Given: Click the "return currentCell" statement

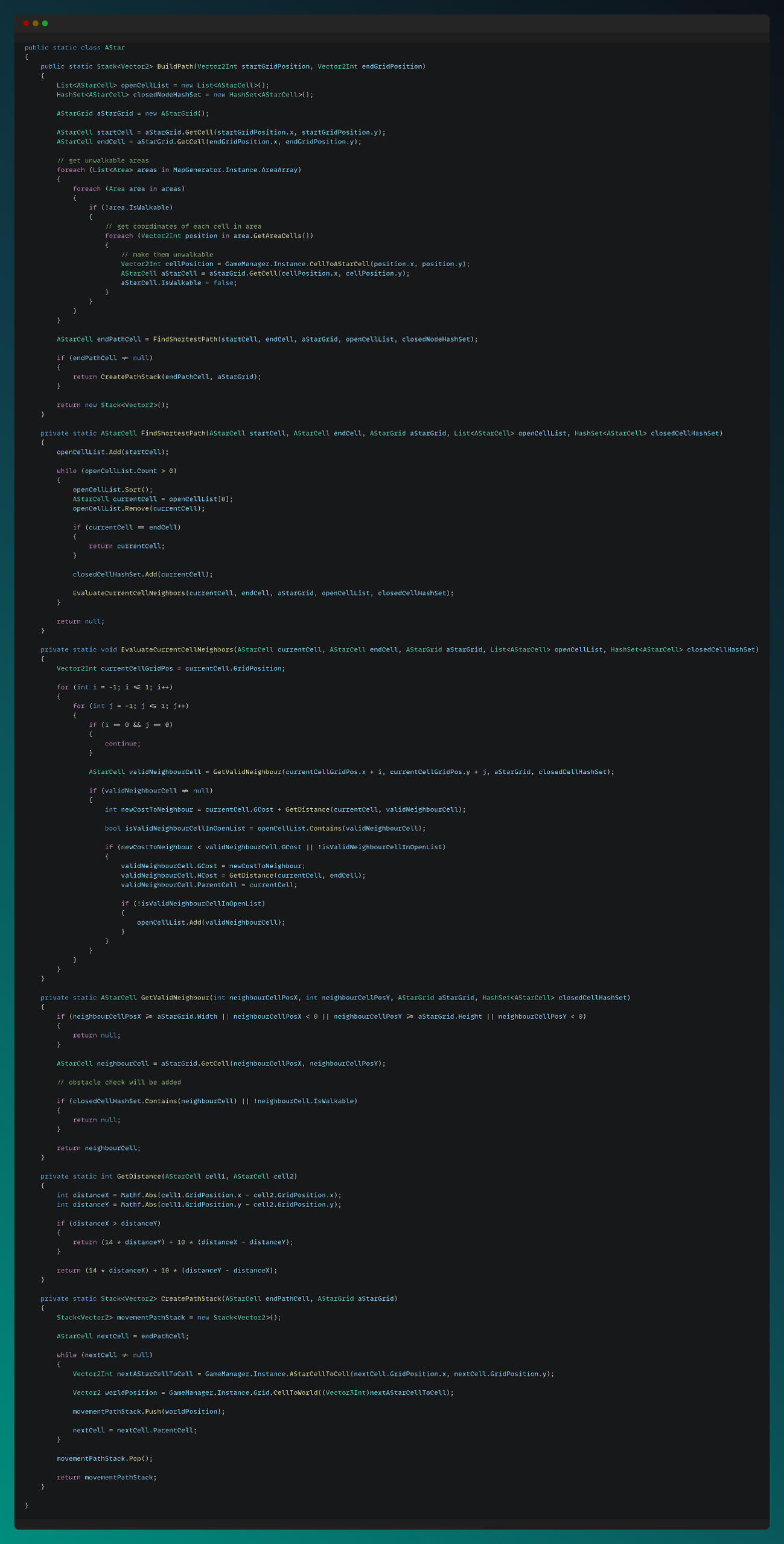Looking at the screenshot, I should pos(126,546).
